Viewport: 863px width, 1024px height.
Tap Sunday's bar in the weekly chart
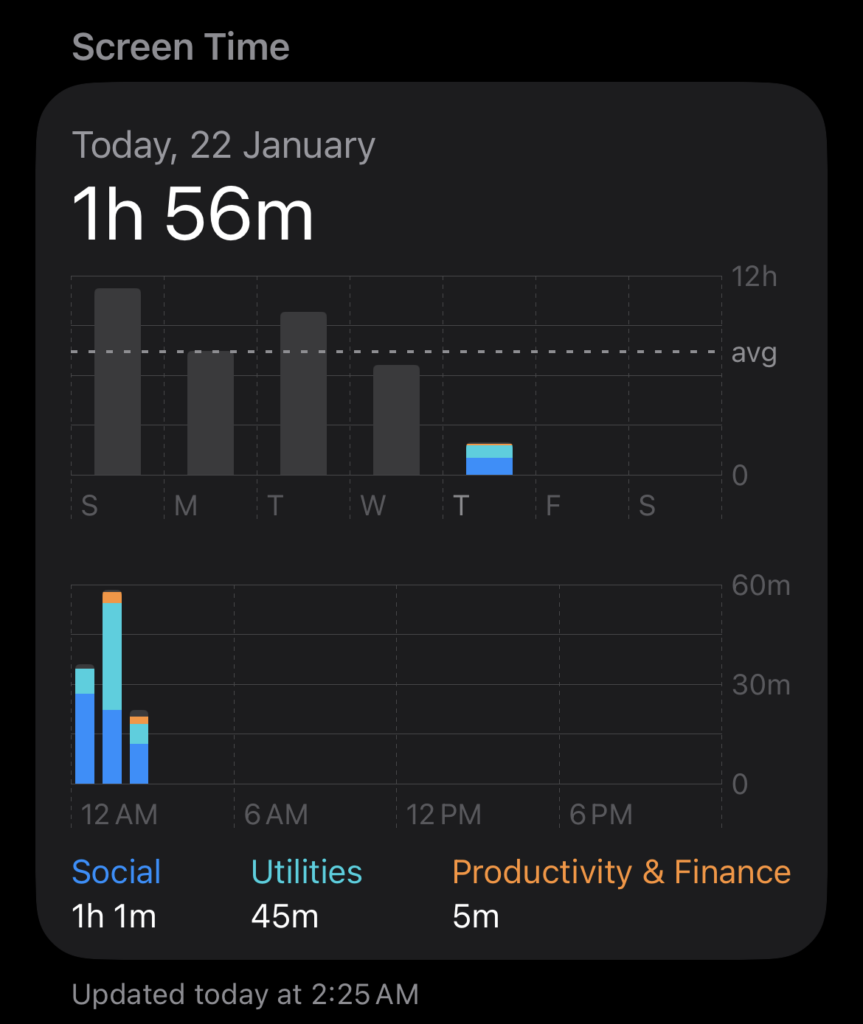click(x=117, y=382)
